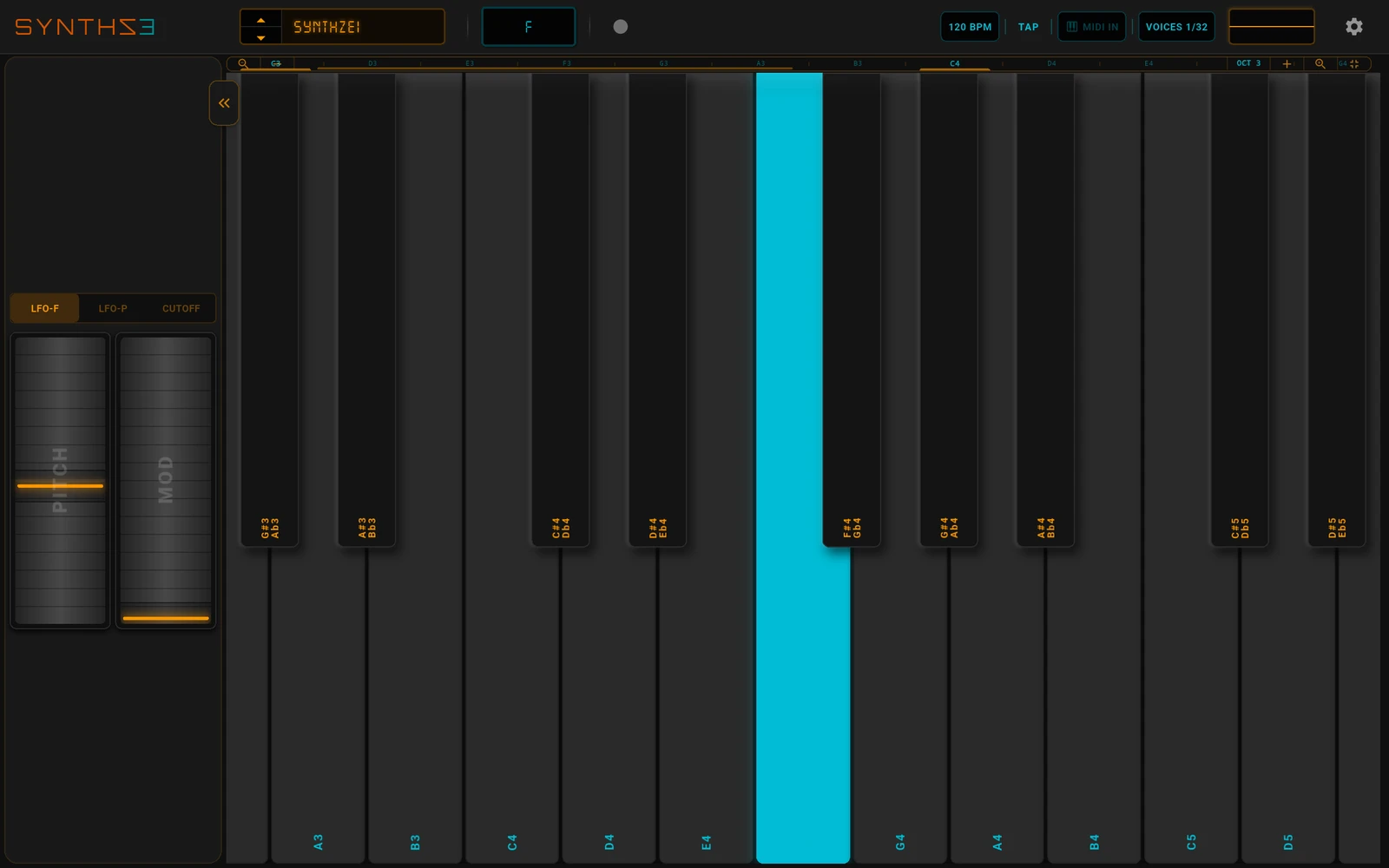
Task: Play the B4 white key
Action: [1094, 705]
